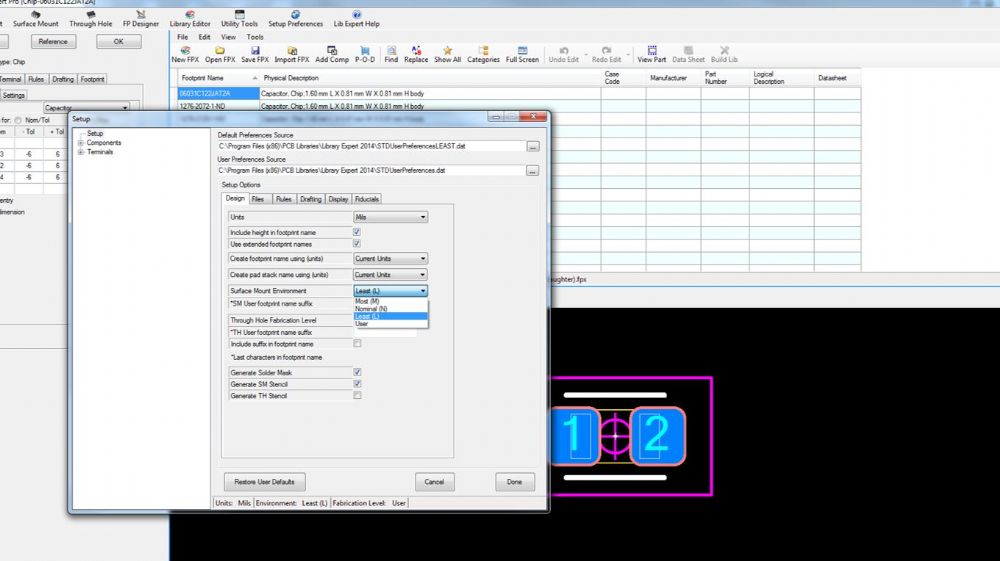Enable Generate TH Stencil checkbox
Viewport: 1000px width, 561px height.
click(357, 396)
